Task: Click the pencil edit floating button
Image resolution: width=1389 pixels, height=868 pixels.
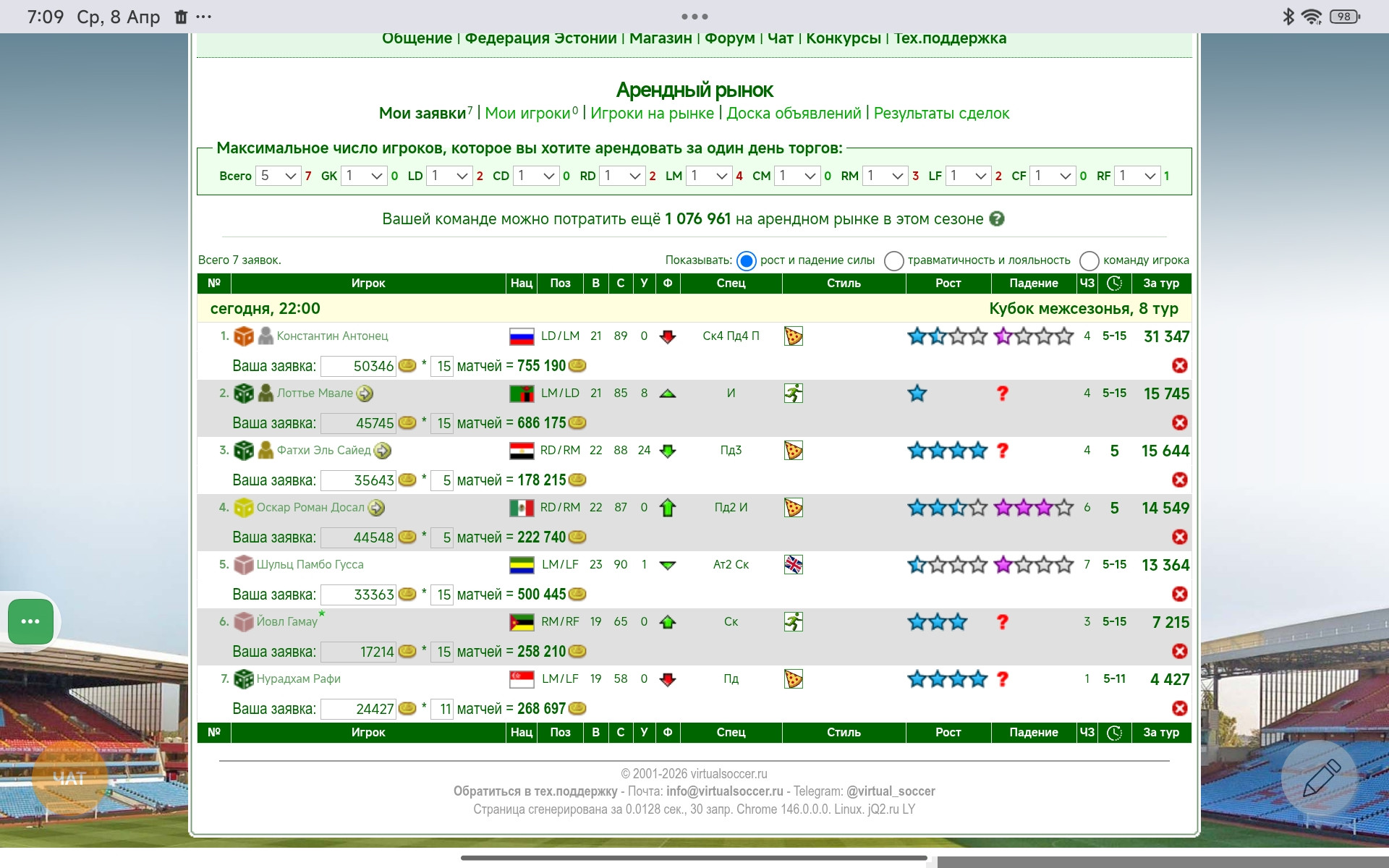Action: pyautogui.click(x=1321, y=778)
